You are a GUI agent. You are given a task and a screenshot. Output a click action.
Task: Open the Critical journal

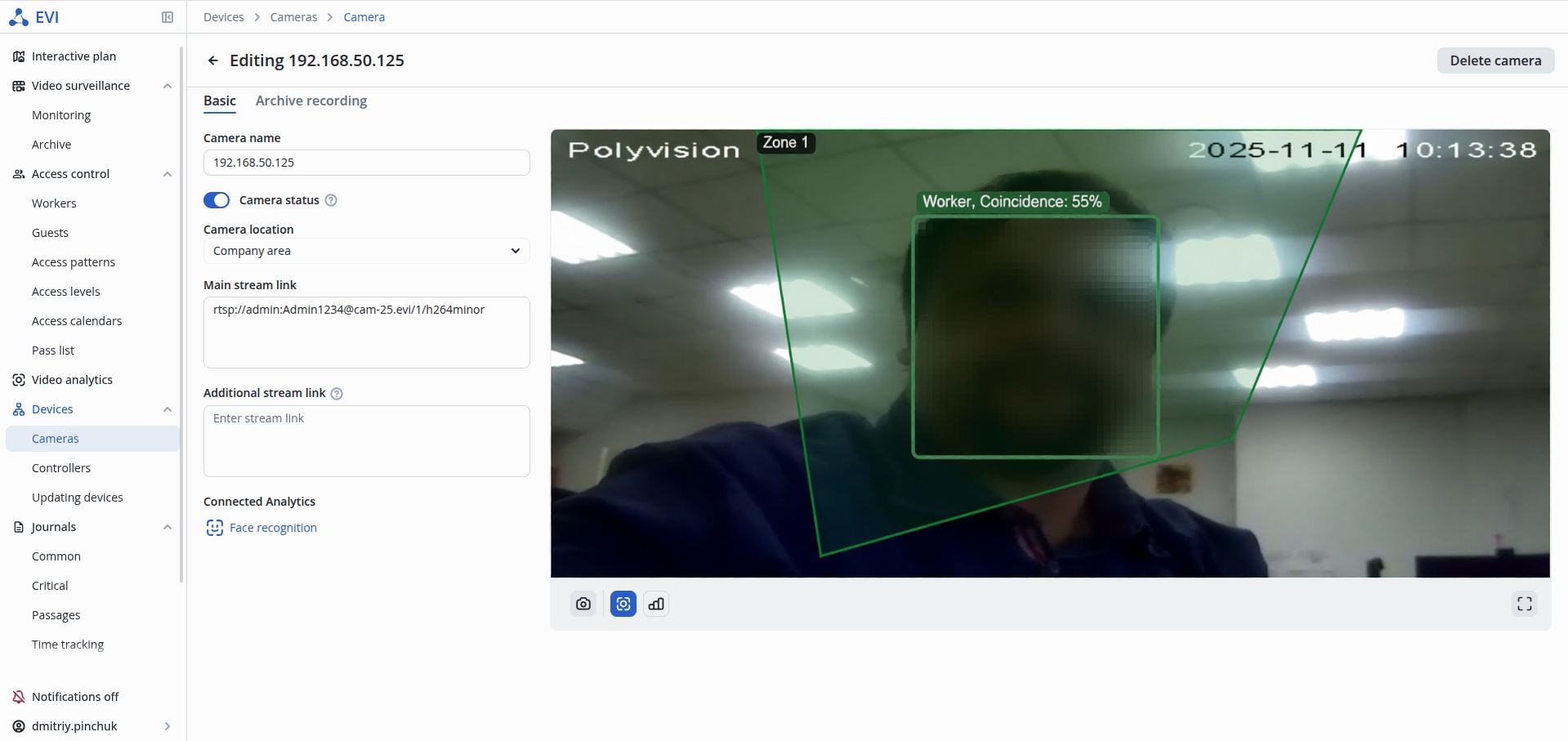[x=50, y=586]
